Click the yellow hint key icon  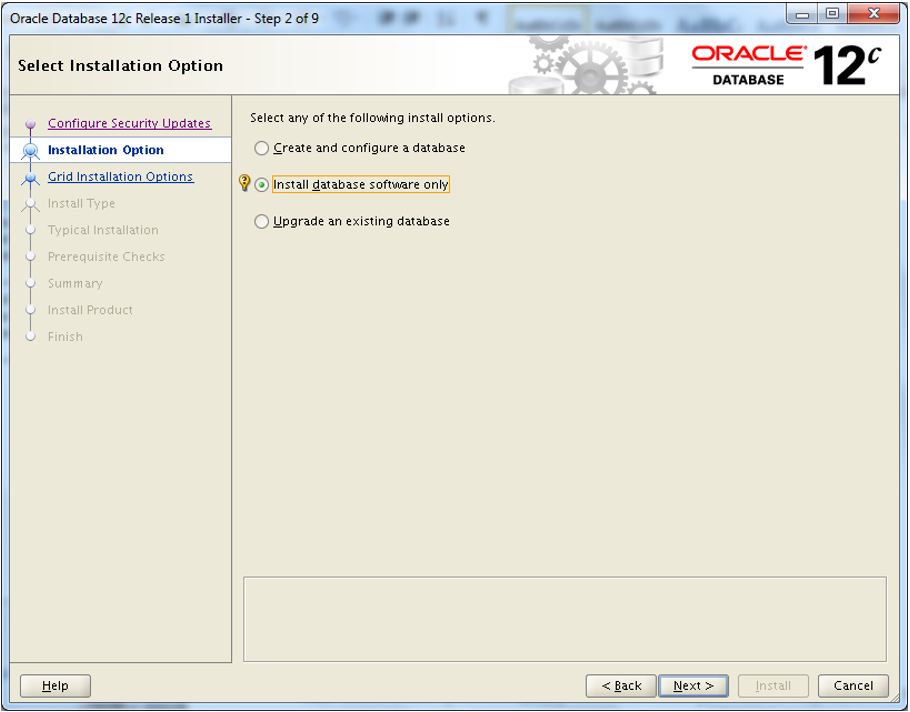click(x=244, y=183)
